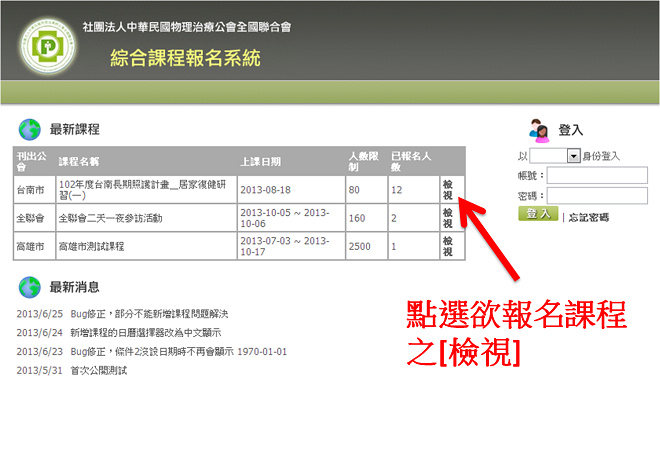Focus the 密碼 password input field
The image size is (660, 452).
coord(597,195)
